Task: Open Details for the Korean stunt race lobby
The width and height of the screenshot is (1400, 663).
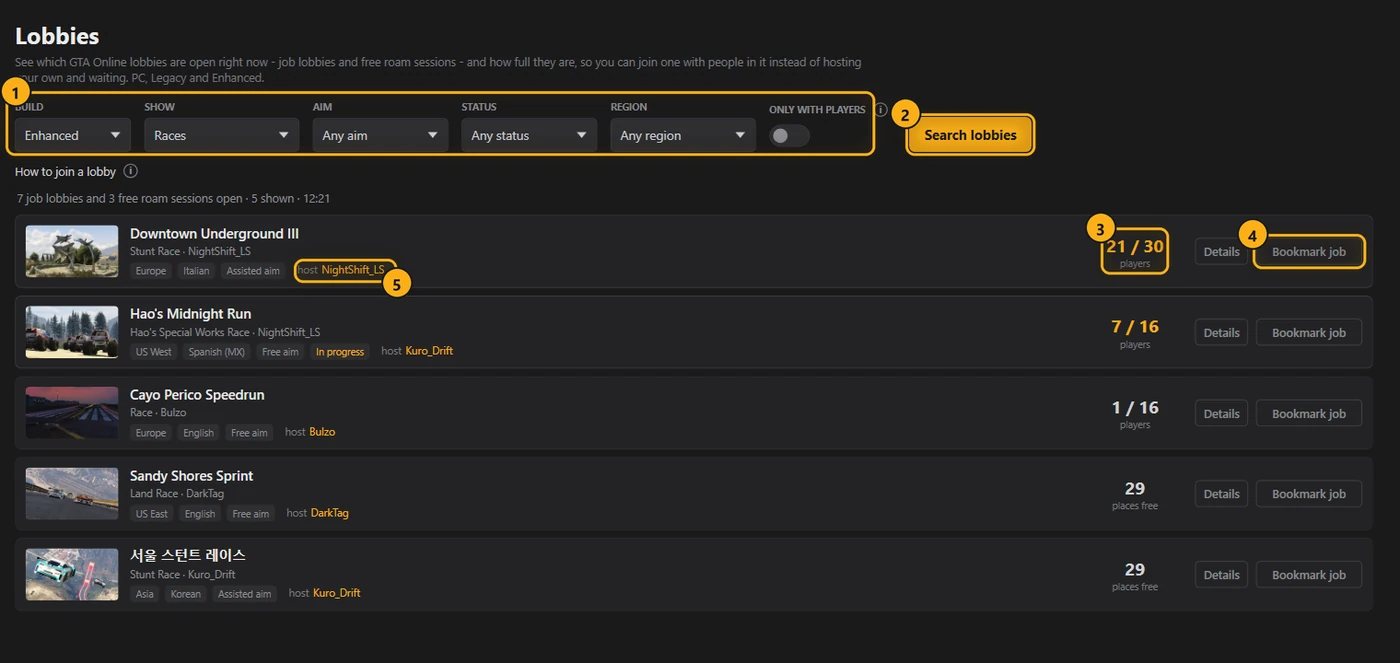Action: pos(1221,575)
